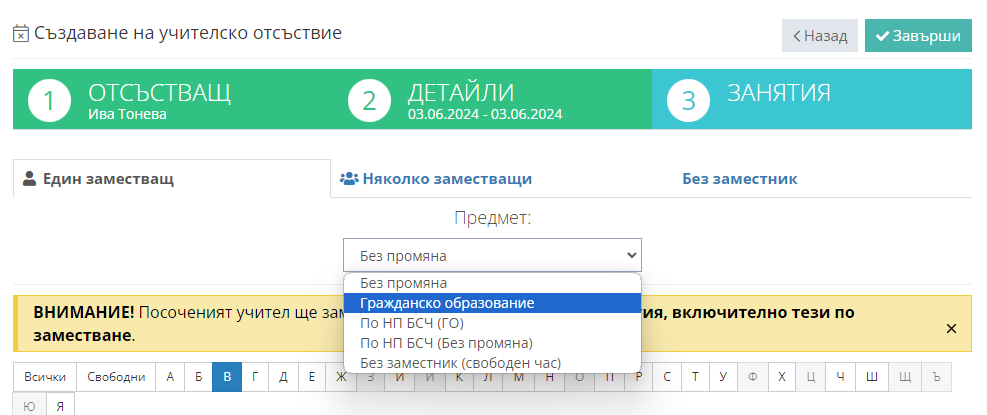The width and height of the screenshot is (987, 415).
Task: Switch to the Един заместващ tab
Action: click(171, 179)
